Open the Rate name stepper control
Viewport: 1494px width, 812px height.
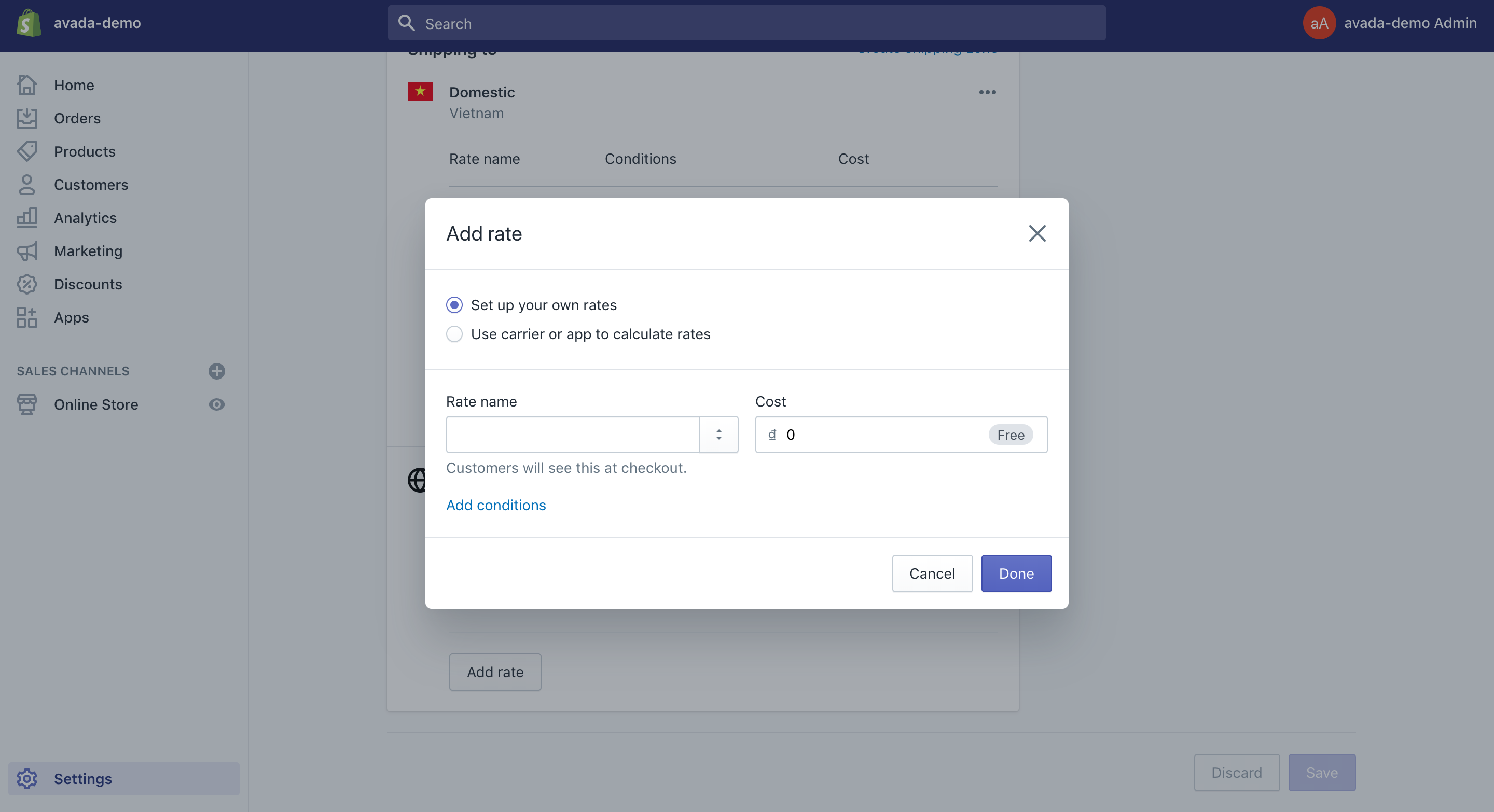[x=719, y=434]
